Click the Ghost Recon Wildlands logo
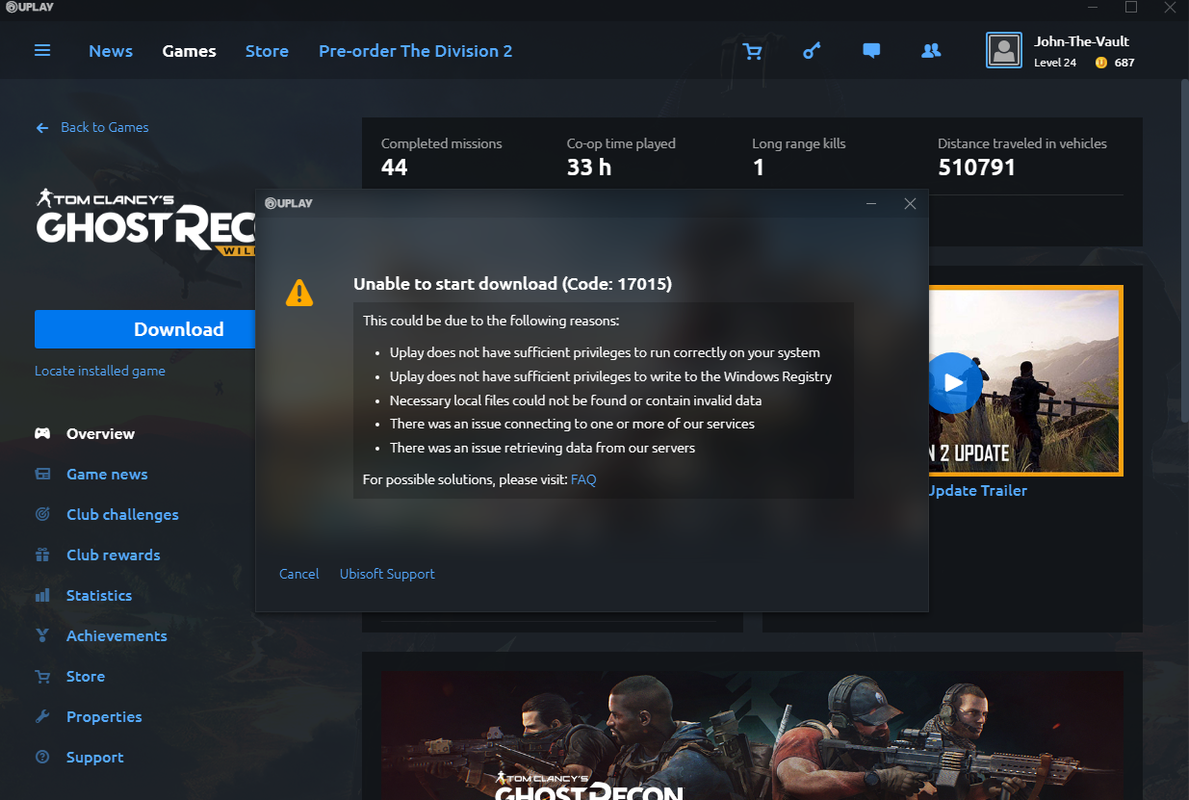The height and width of the screenshot is (800, 1189). [x=146, y=221]
